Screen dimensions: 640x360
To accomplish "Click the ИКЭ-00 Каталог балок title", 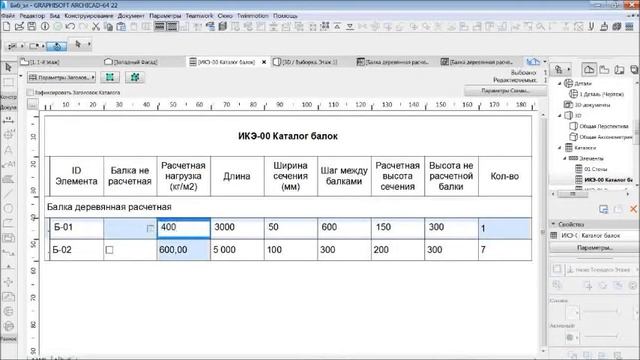I will pos(288,136).
